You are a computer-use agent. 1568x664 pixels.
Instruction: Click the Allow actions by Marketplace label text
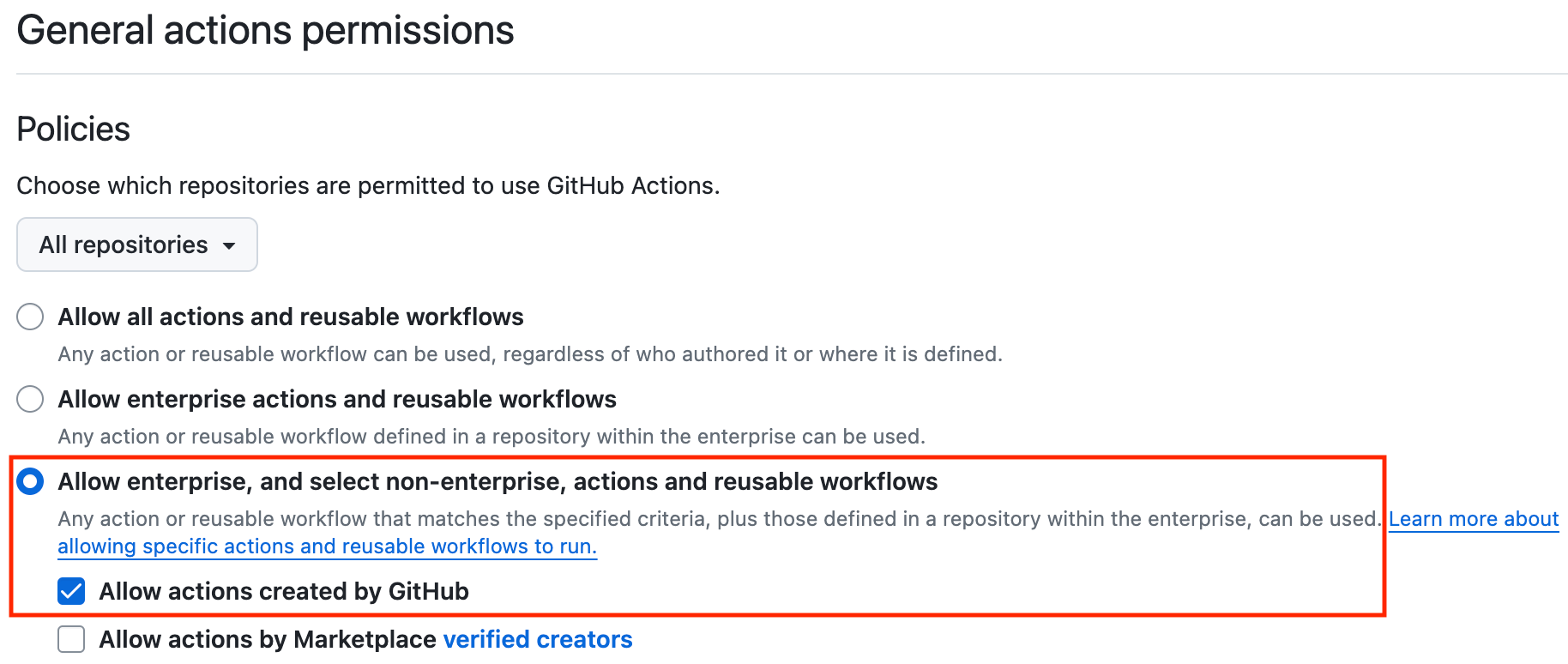tap(268, 639)
